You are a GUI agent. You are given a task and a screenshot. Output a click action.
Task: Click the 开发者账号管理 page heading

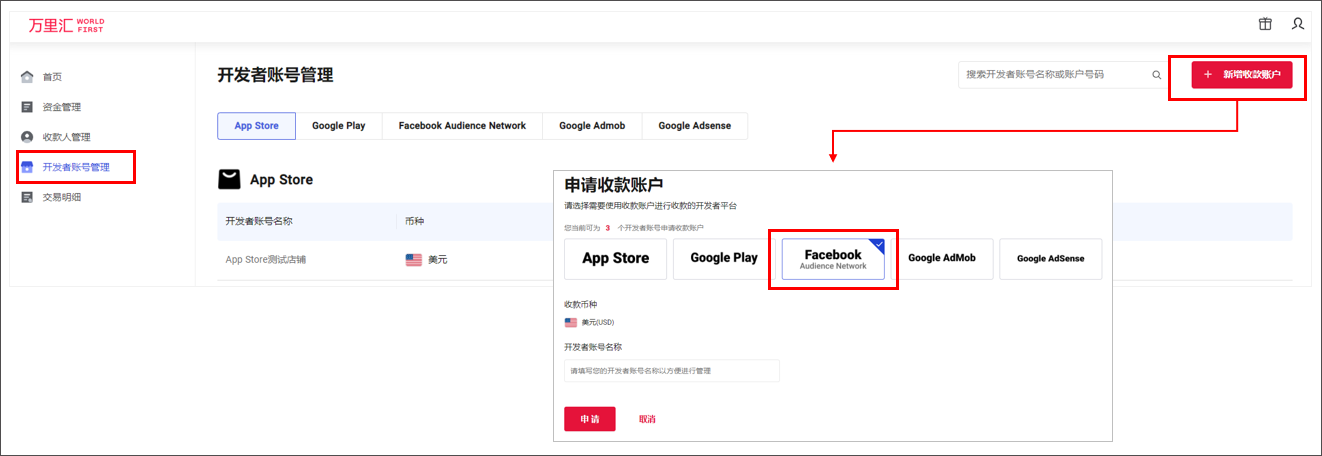pyautogui.click(x=275, y=75)
